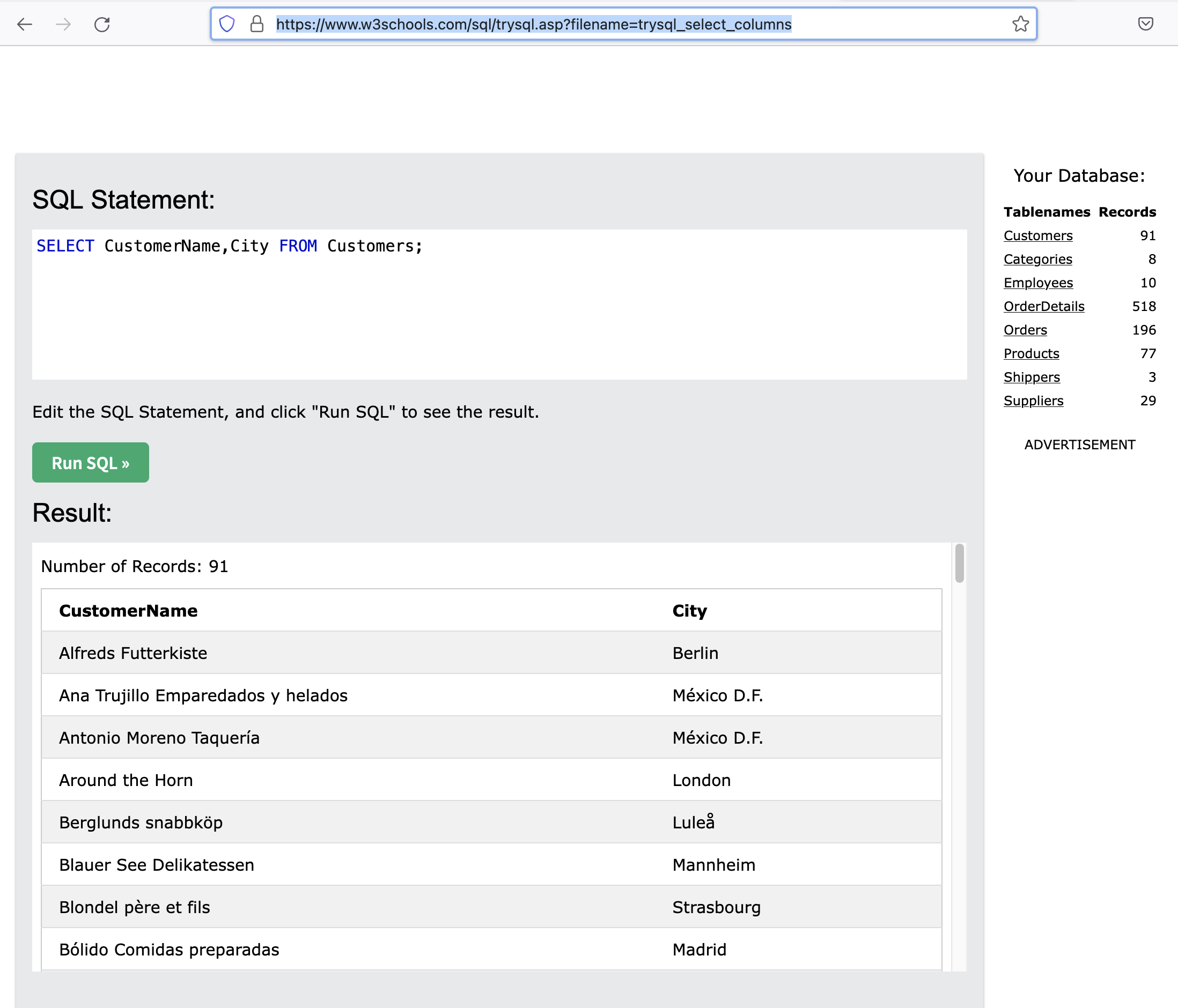
Task: Open the Customers table
Action: click(x=1037, y=235)
